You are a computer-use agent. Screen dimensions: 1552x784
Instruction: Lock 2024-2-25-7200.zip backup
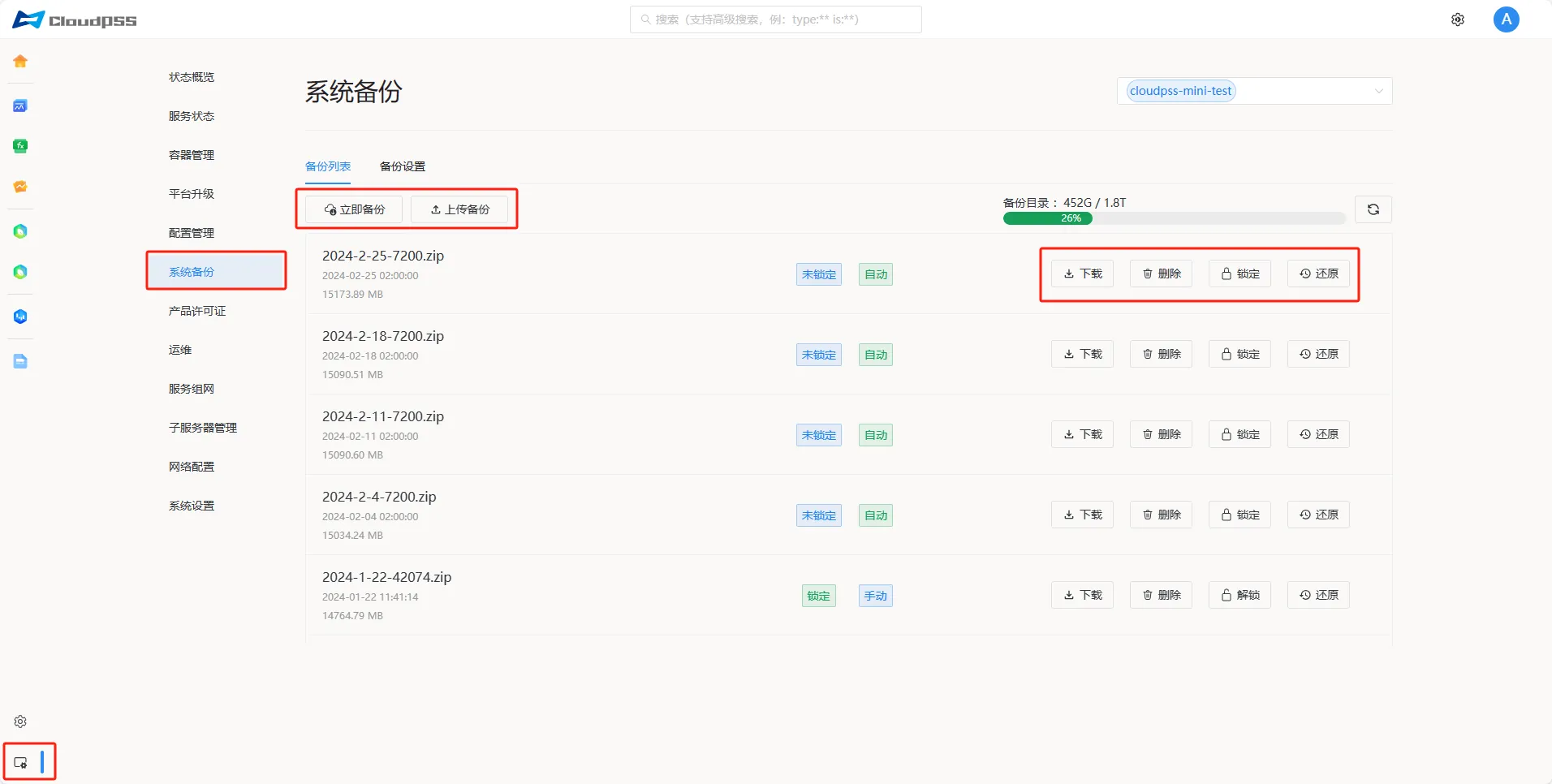[x=1240, y=274]
